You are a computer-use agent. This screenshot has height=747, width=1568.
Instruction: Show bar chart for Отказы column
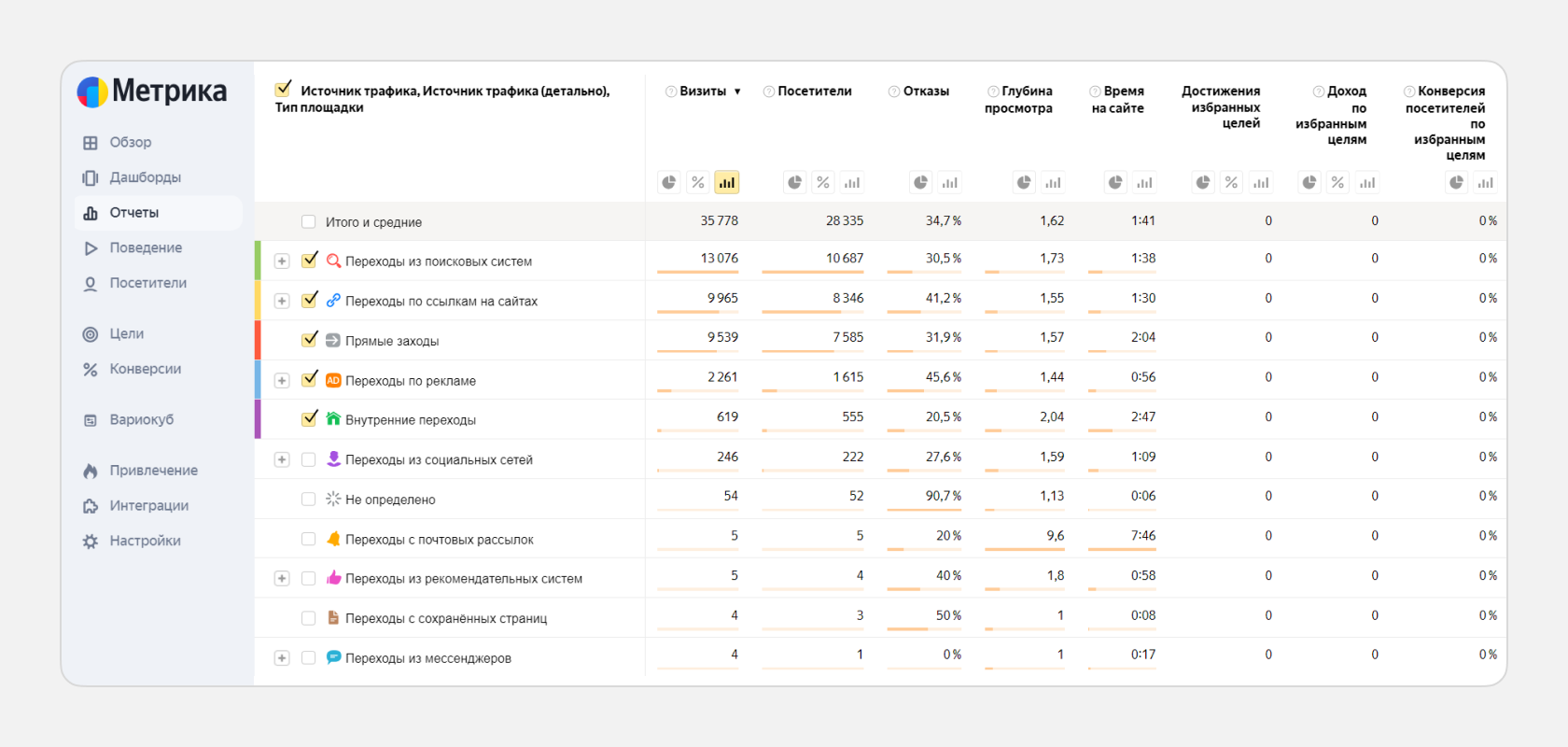coord(950,182)
